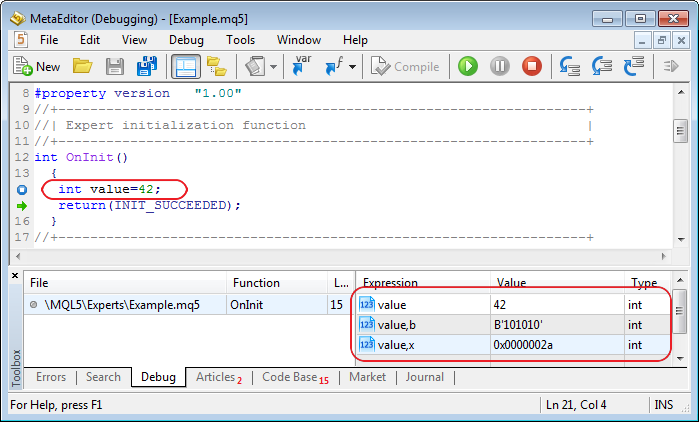
Task: Open the View menu
Action: click(x=134, y=40)
